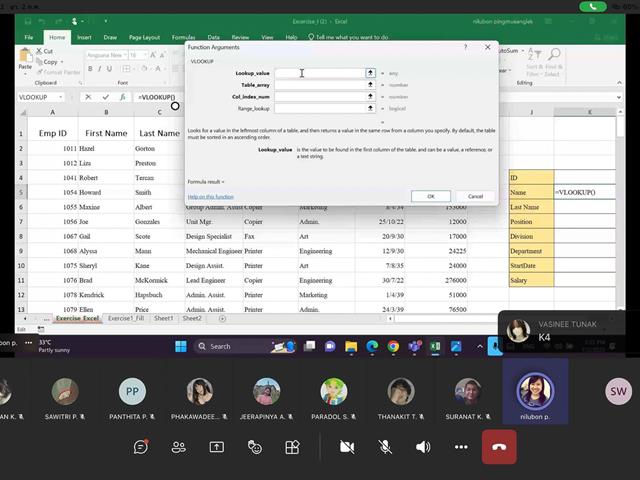This screenshot has width=640, height=480.
Task: Show hidden tray icons chevron
Action: (x=480, y=346)
